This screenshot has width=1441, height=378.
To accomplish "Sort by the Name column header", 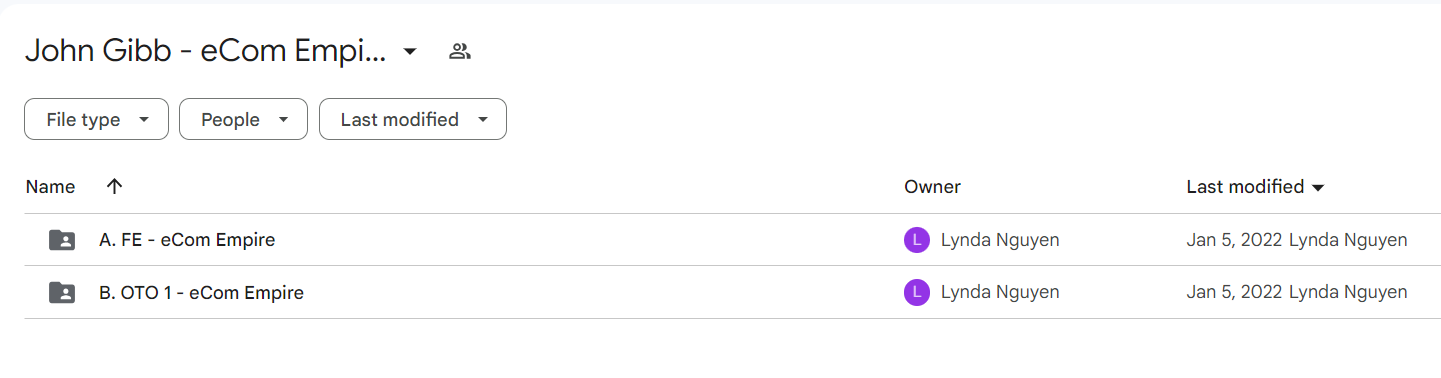I will 50,186.
